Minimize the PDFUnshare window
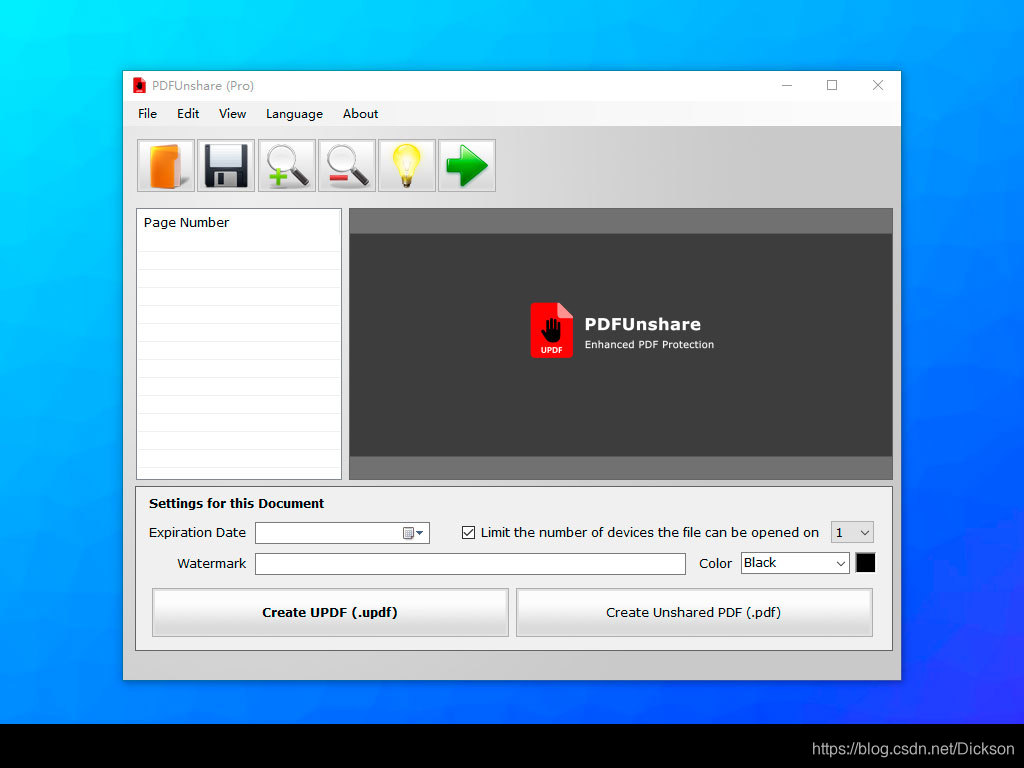1024x768 pixels. point(787,86)
